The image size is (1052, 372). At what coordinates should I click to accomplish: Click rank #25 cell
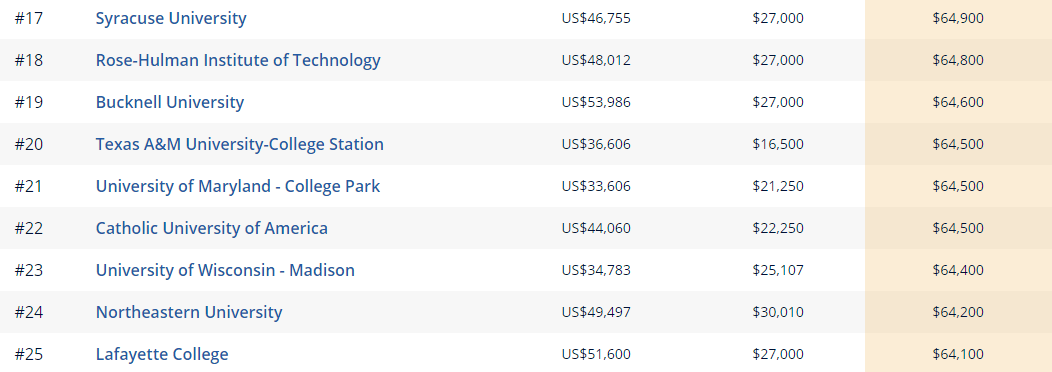29,354
